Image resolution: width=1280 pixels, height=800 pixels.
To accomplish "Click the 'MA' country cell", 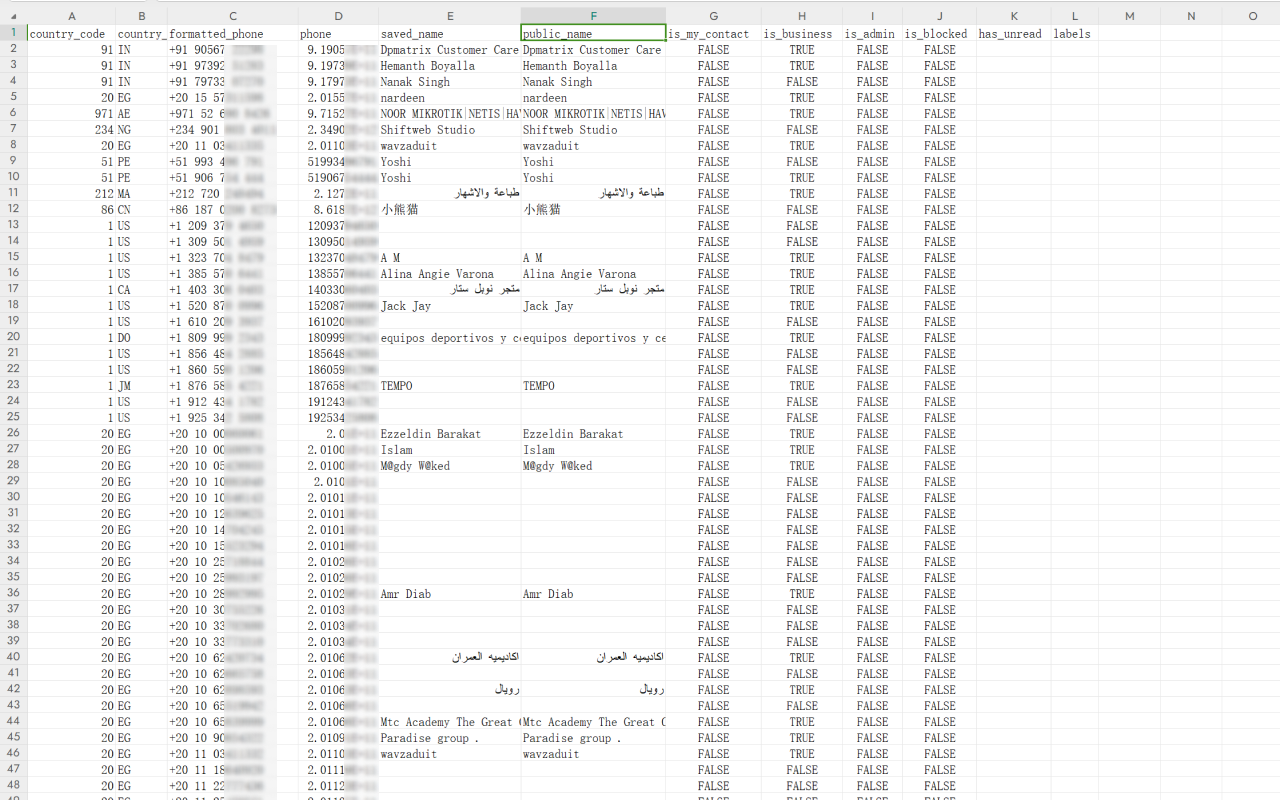I will click(x=141, y=194).
